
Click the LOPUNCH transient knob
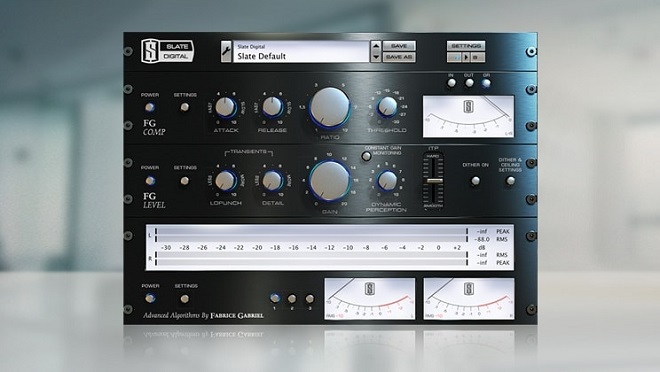pos(226,181)
